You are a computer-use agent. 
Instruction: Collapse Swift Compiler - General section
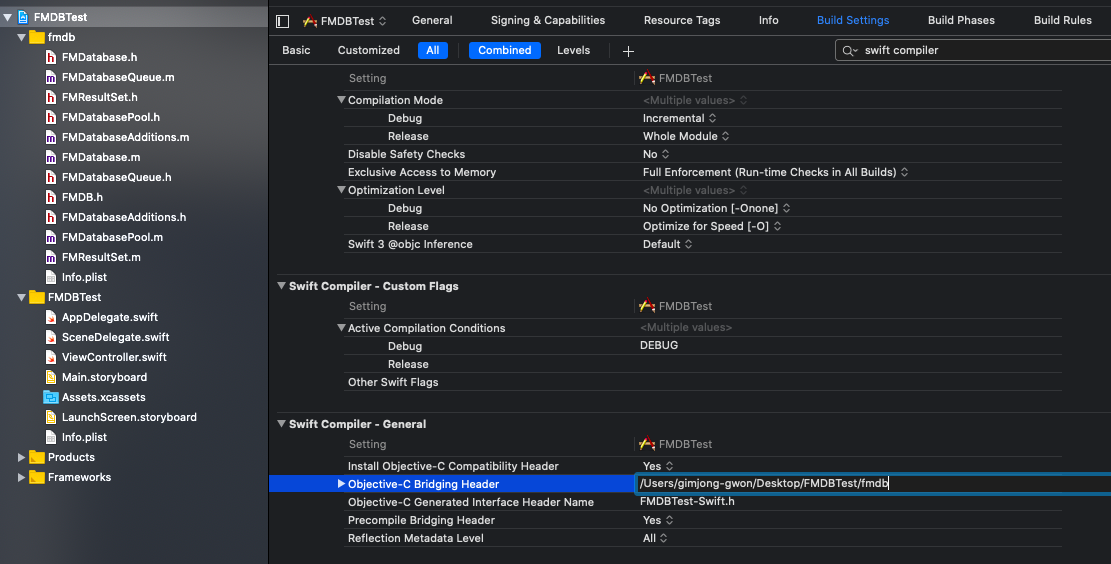(x=281, y=424)
